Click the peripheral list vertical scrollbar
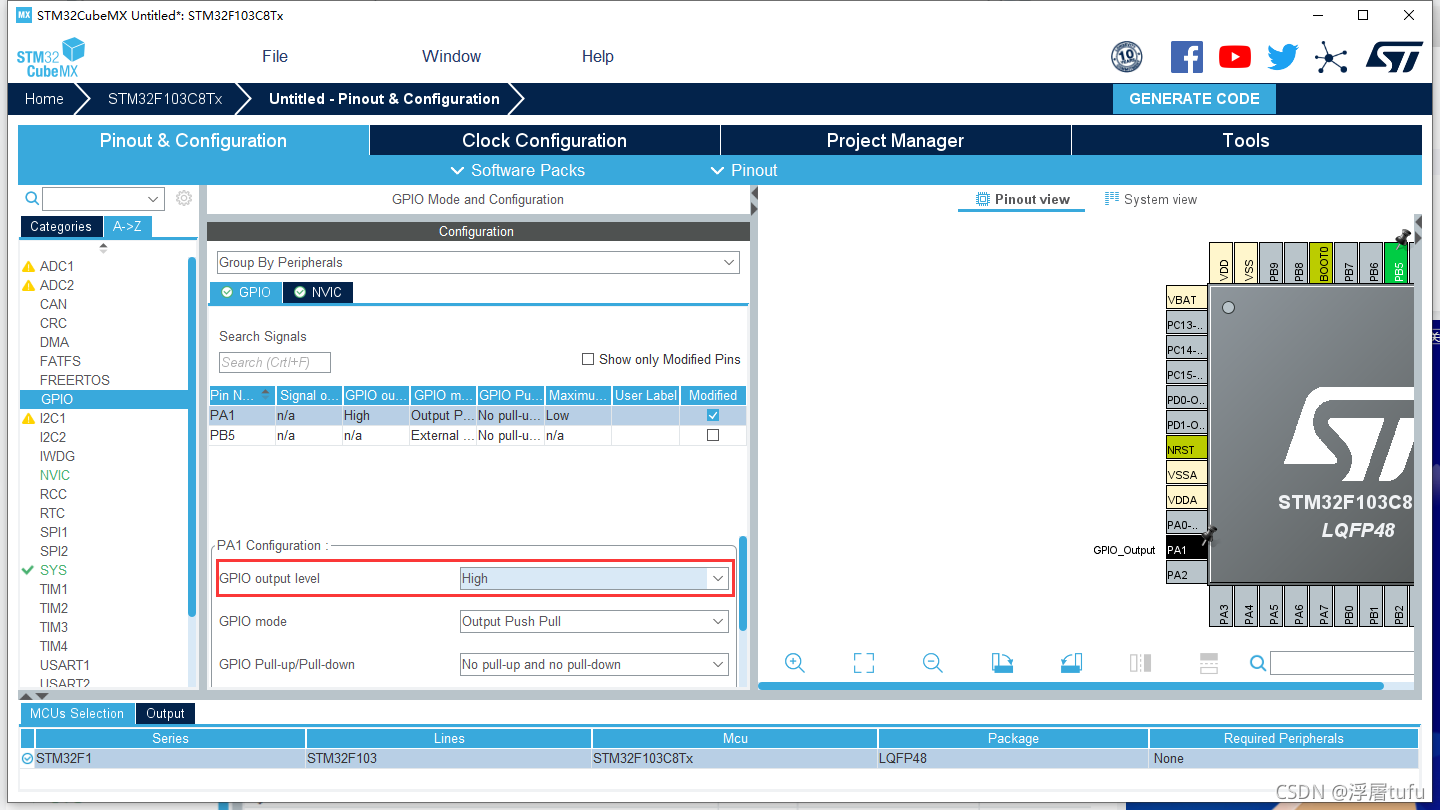 click(192, 437)
